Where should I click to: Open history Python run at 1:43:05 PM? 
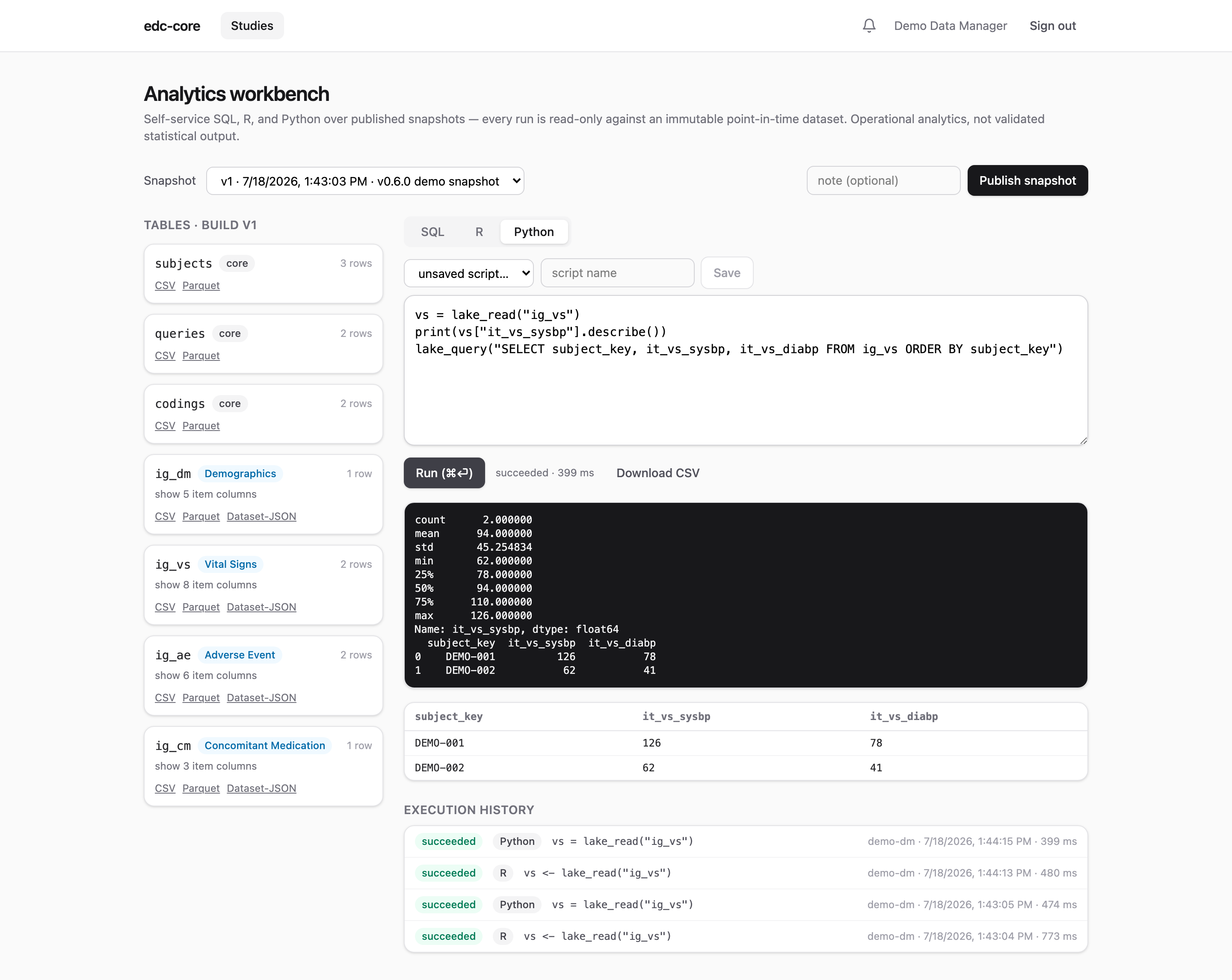[745, 905]
